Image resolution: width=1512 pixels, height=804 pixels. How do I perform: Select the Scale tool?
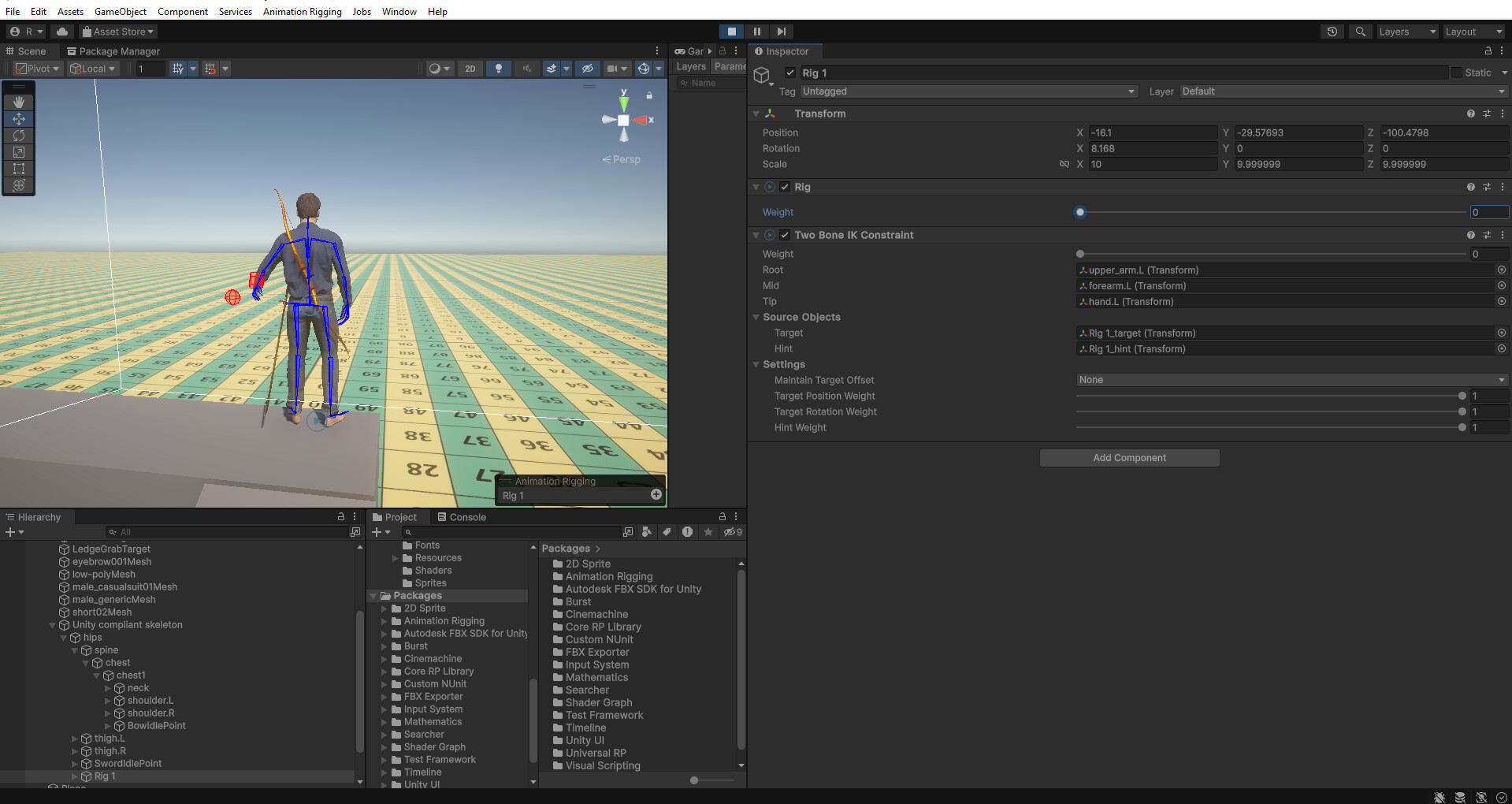coord(19,152)
